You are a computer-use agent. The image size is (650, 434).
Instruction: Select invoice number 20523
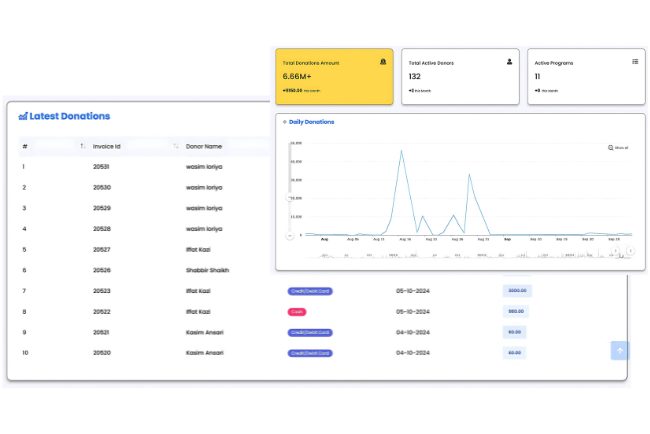pyautogui.click(x=102, y=291)
